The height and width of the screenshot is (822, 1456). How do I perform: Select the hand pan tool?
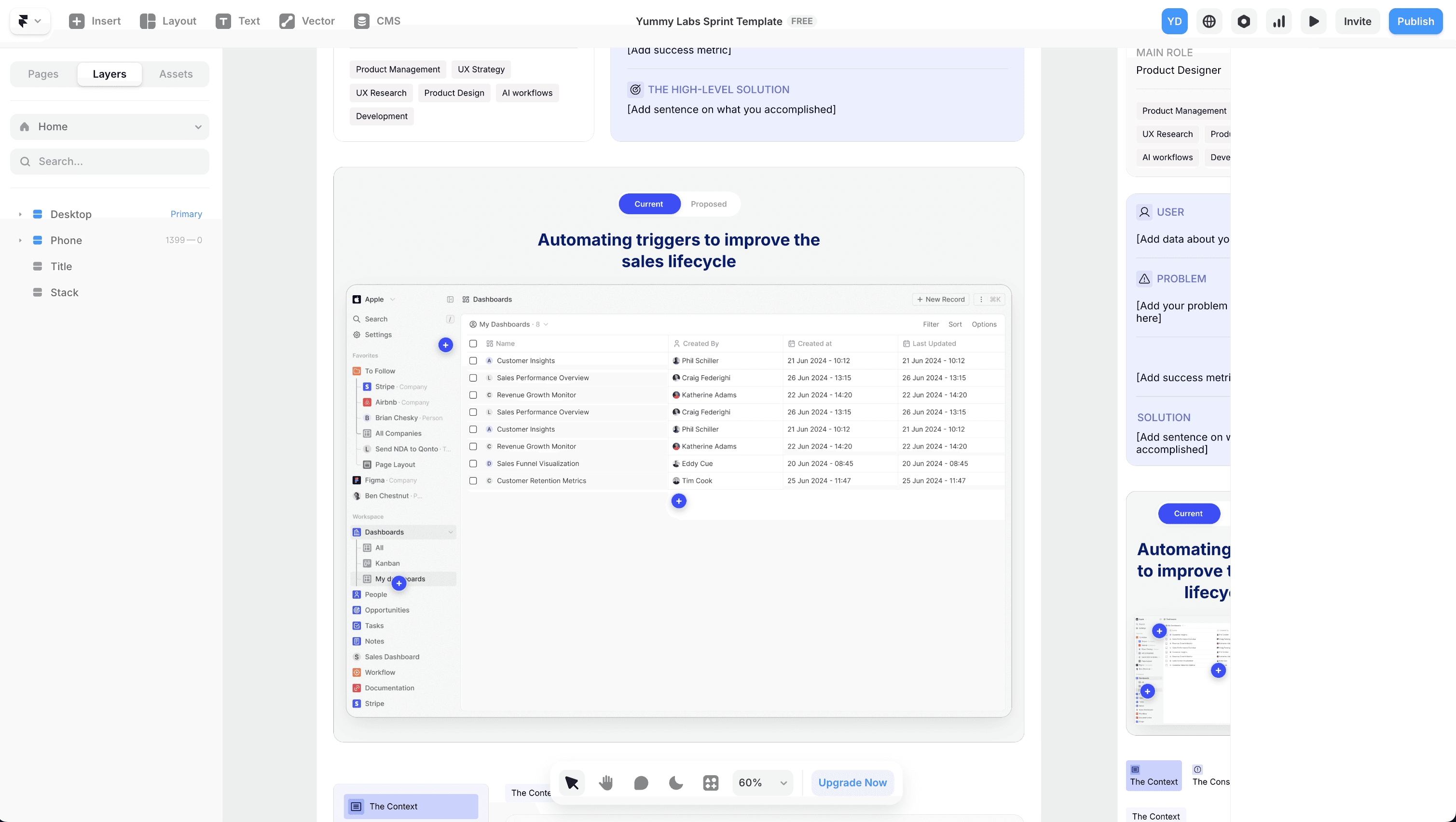[x=606, y=782]
